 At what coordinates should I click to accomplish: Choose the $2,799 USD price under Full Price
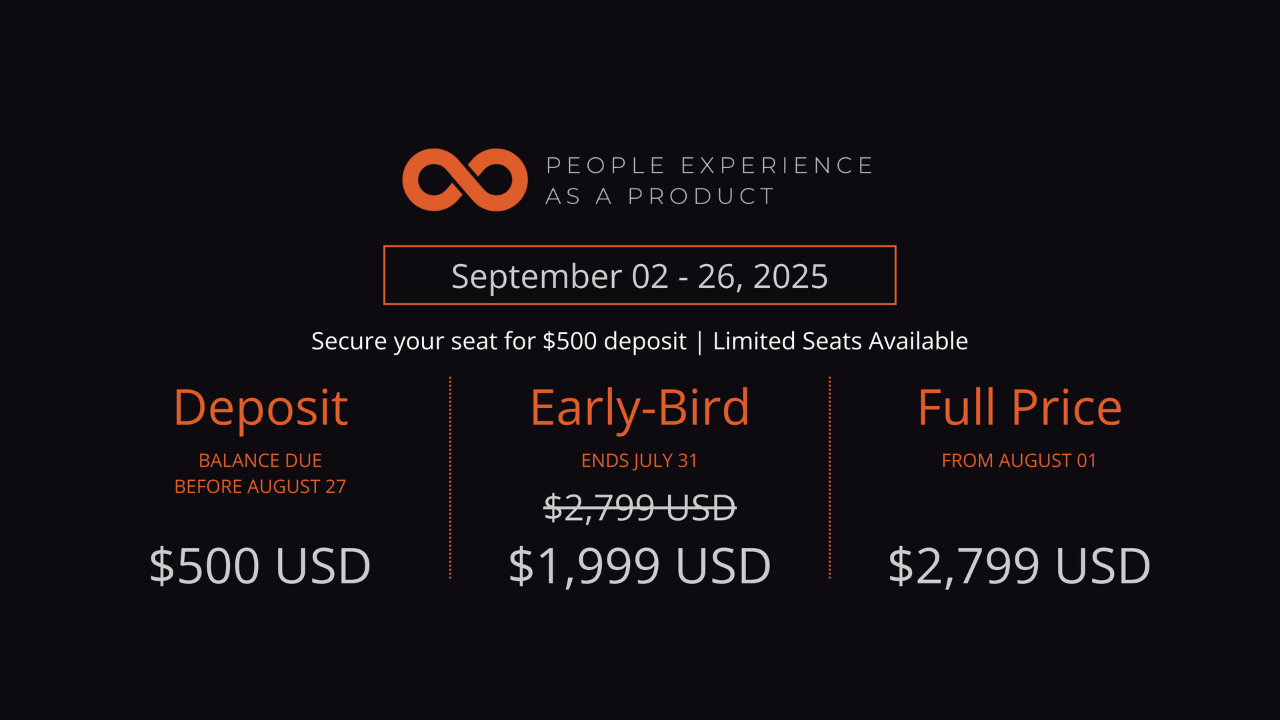pyautogui.click(x=1020, y=566)
